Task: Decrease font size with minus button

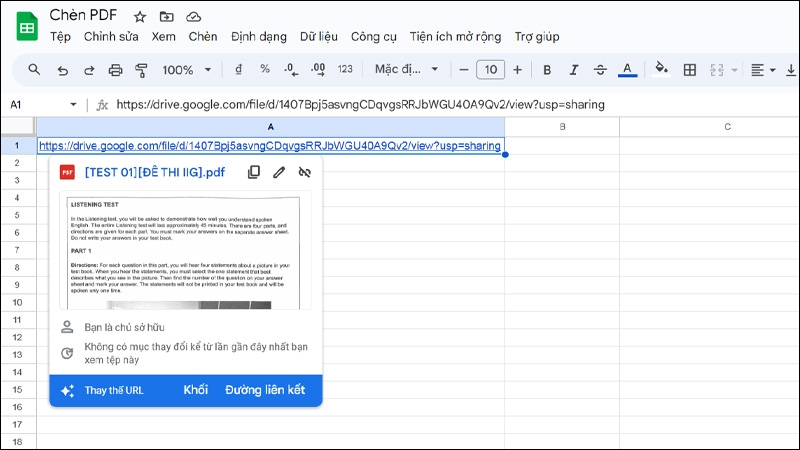Action: 464,69
